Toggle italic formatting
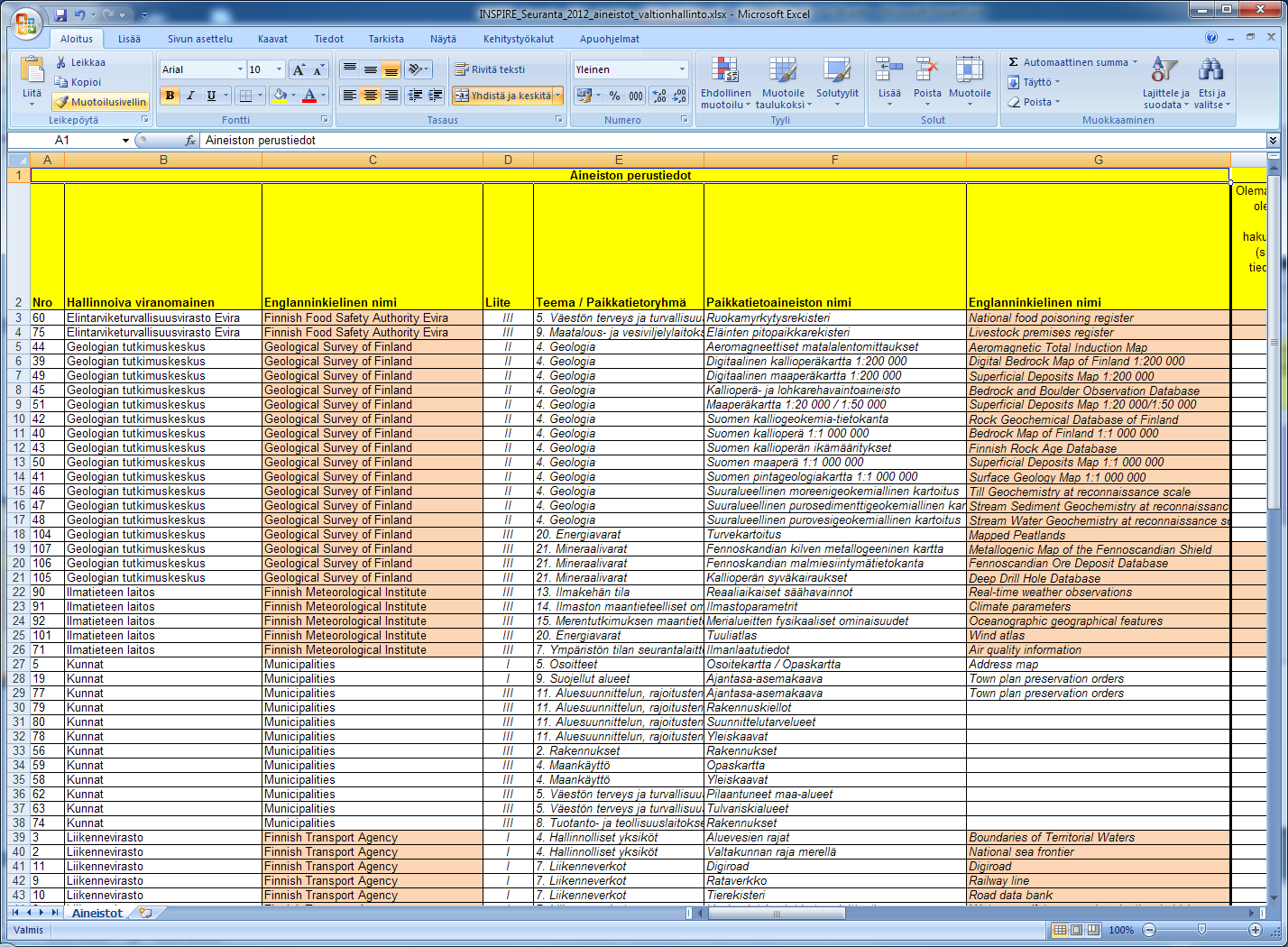 click(x=190, y=96)
